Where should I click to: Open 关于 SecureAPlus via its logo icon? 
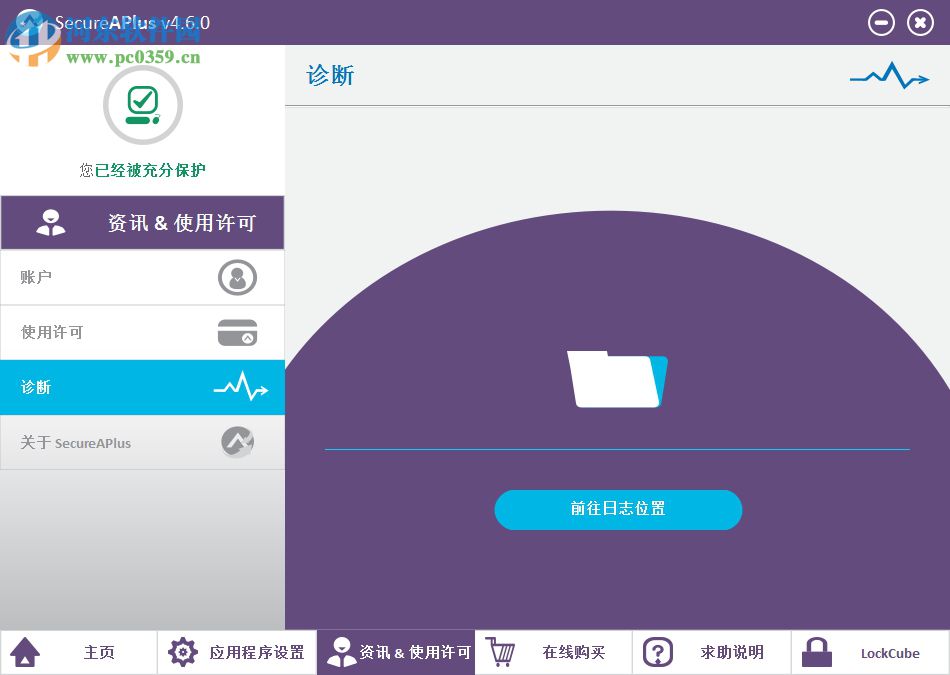237,441
